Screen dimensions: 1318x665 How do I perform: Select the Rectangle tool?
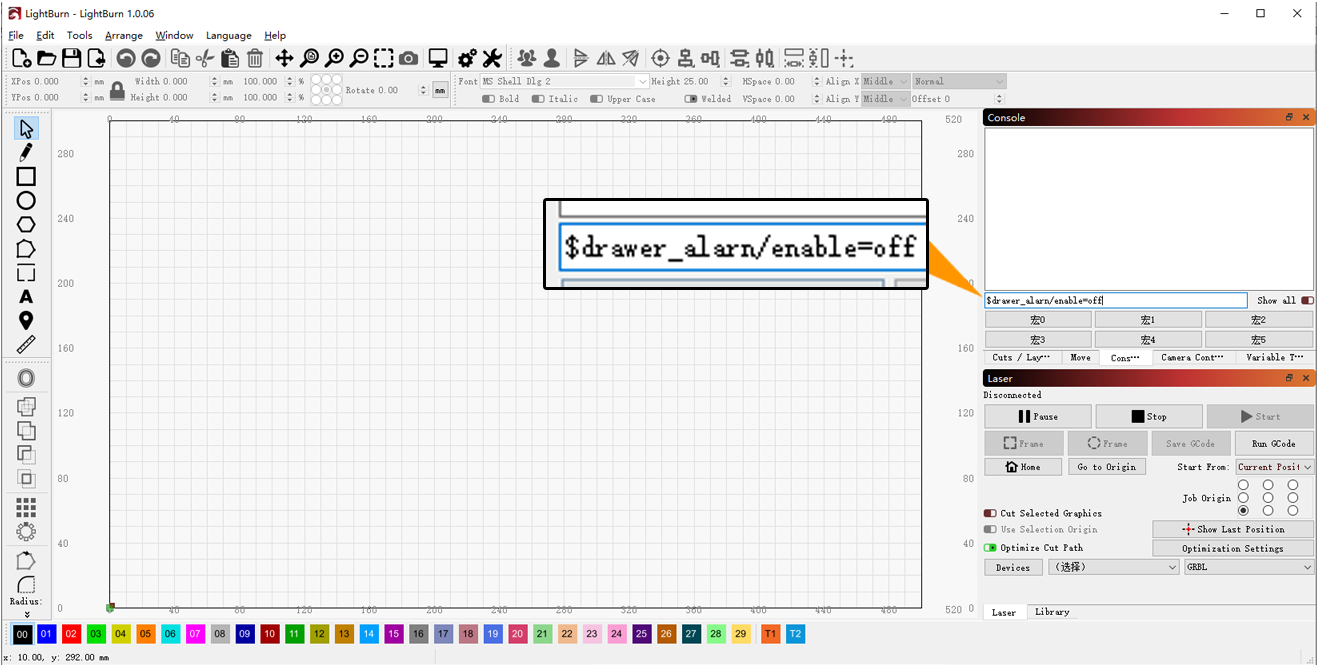point(26,176)
